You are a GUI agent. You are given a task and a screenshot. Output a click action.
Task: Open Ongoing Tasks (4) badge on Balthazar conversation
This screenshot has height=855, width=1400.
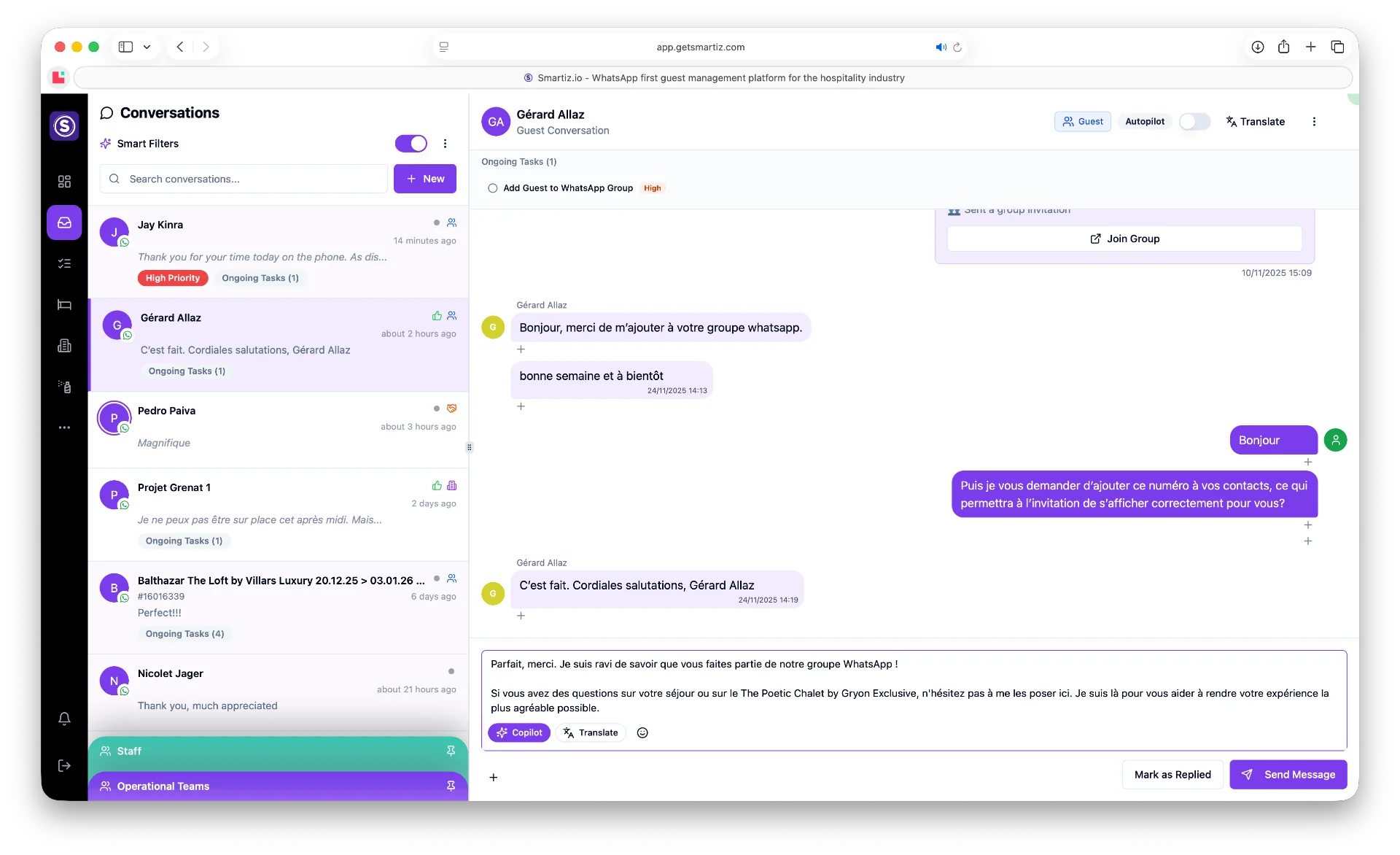point(184,634)
